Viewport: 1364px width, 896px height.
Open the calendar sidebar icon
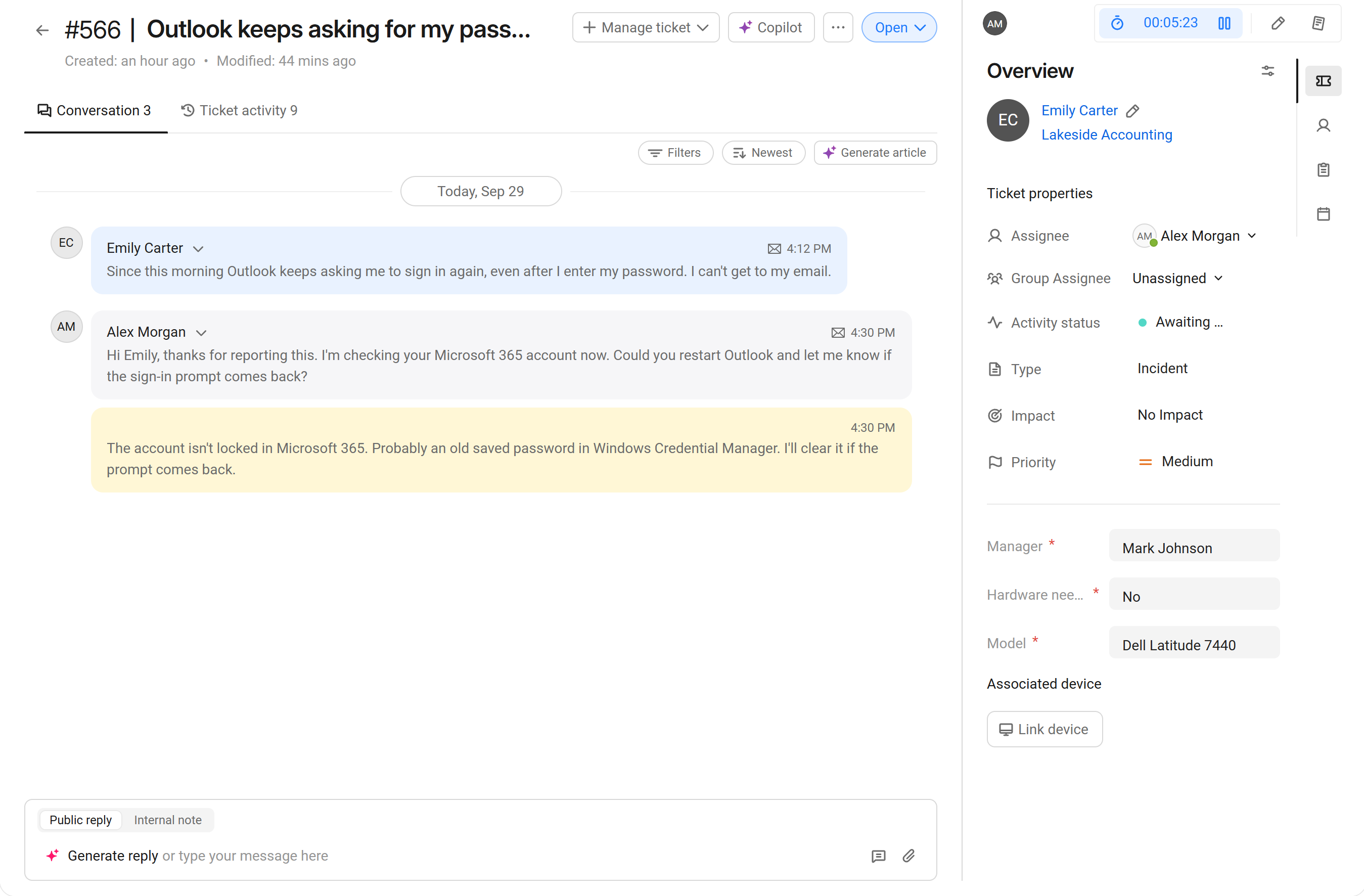[x=1324, y=214]
